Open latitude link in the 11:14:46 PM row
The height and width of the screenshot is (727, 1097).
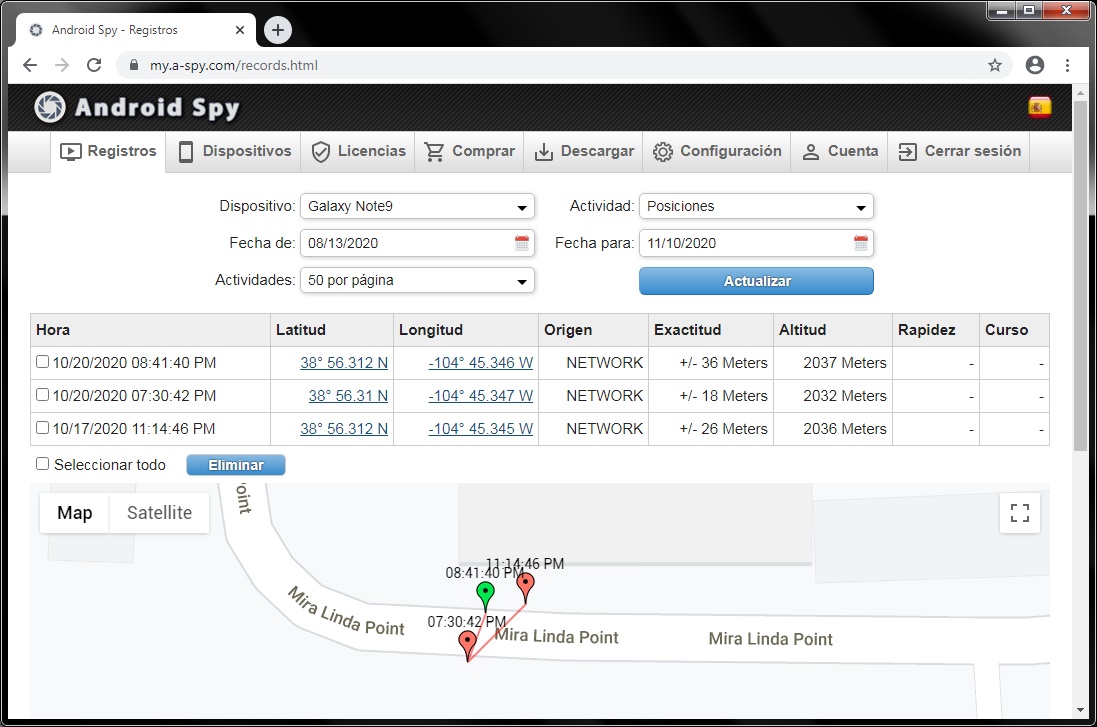[344, 429]
